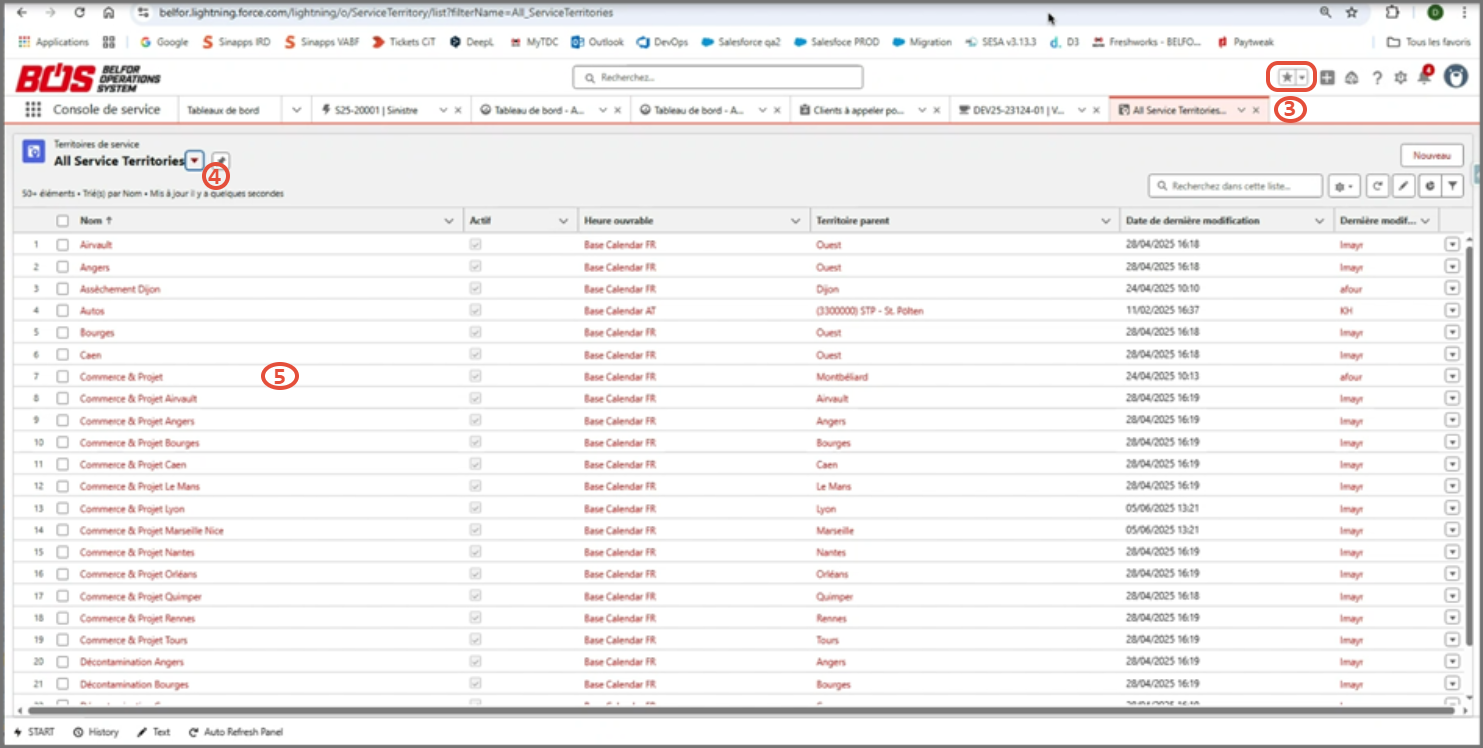The width and height of the screenshot is (1483, 748).
Task: Open the Outlook bookmark
Action: click(x=597, y=42)
